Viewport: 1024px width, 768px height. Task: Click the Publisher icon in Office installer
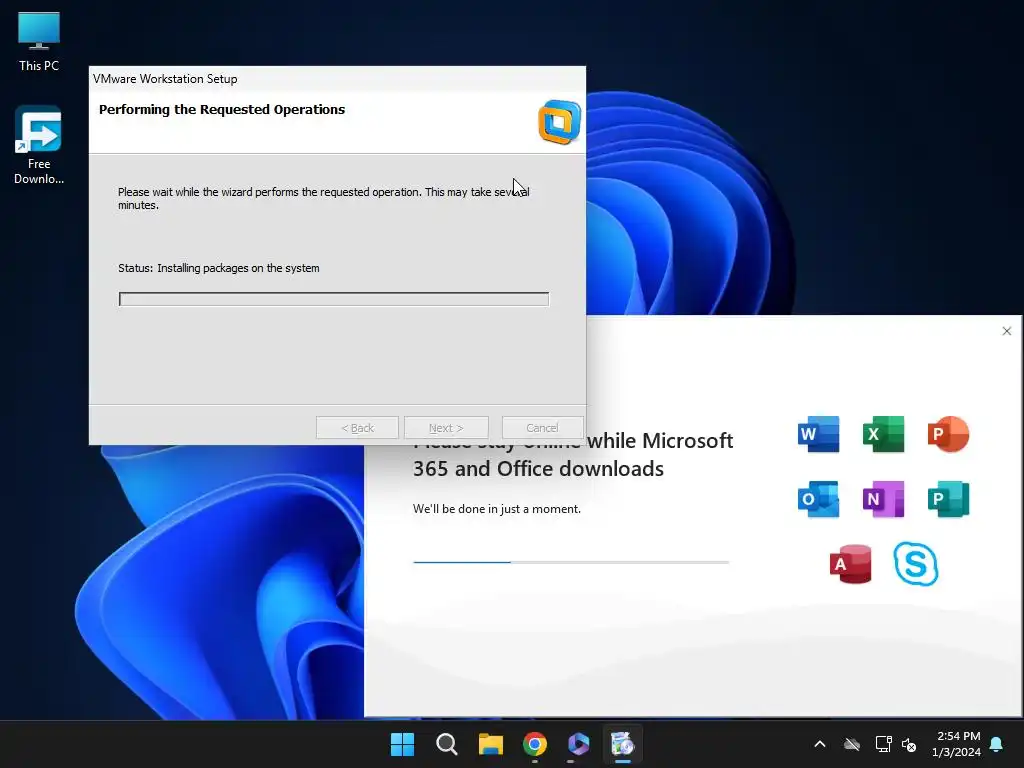948,499
